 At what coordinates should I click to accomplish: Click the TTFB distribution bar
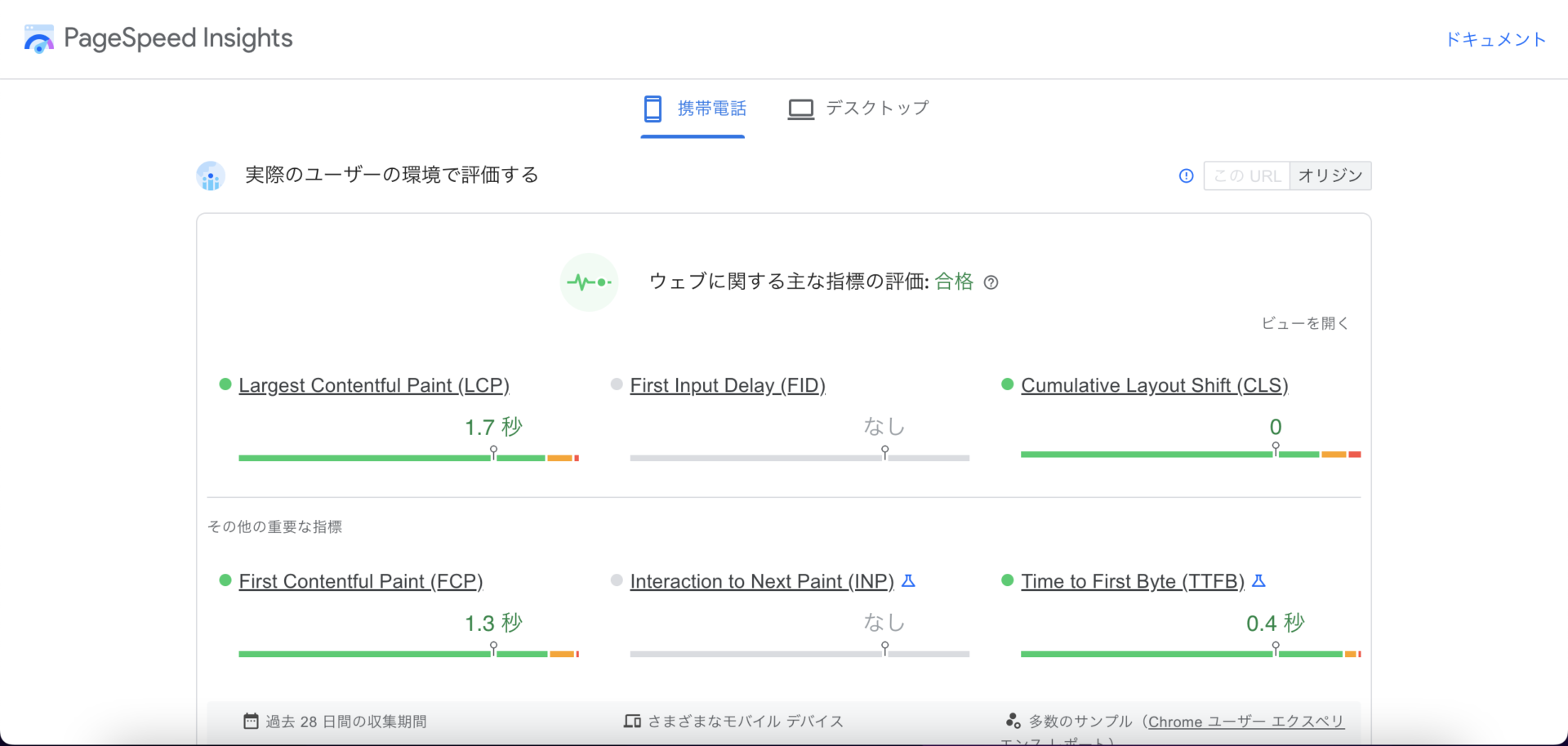(x=1191, y=654)
